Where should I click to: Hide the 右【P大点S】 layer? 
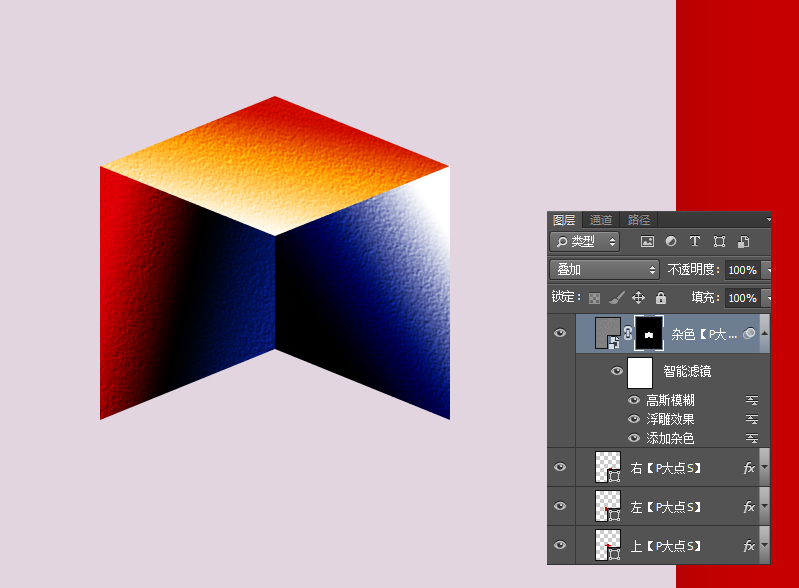tap(561, 467)
